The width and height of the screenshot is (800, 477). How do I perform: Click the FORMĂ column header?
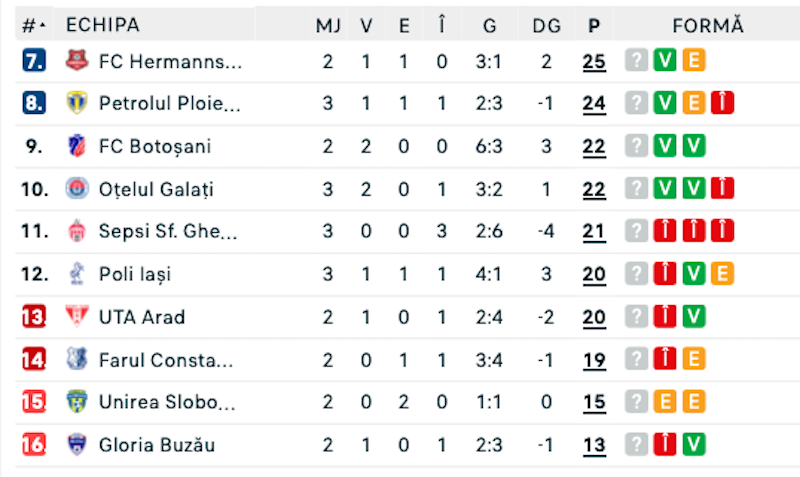click(708, 25)
